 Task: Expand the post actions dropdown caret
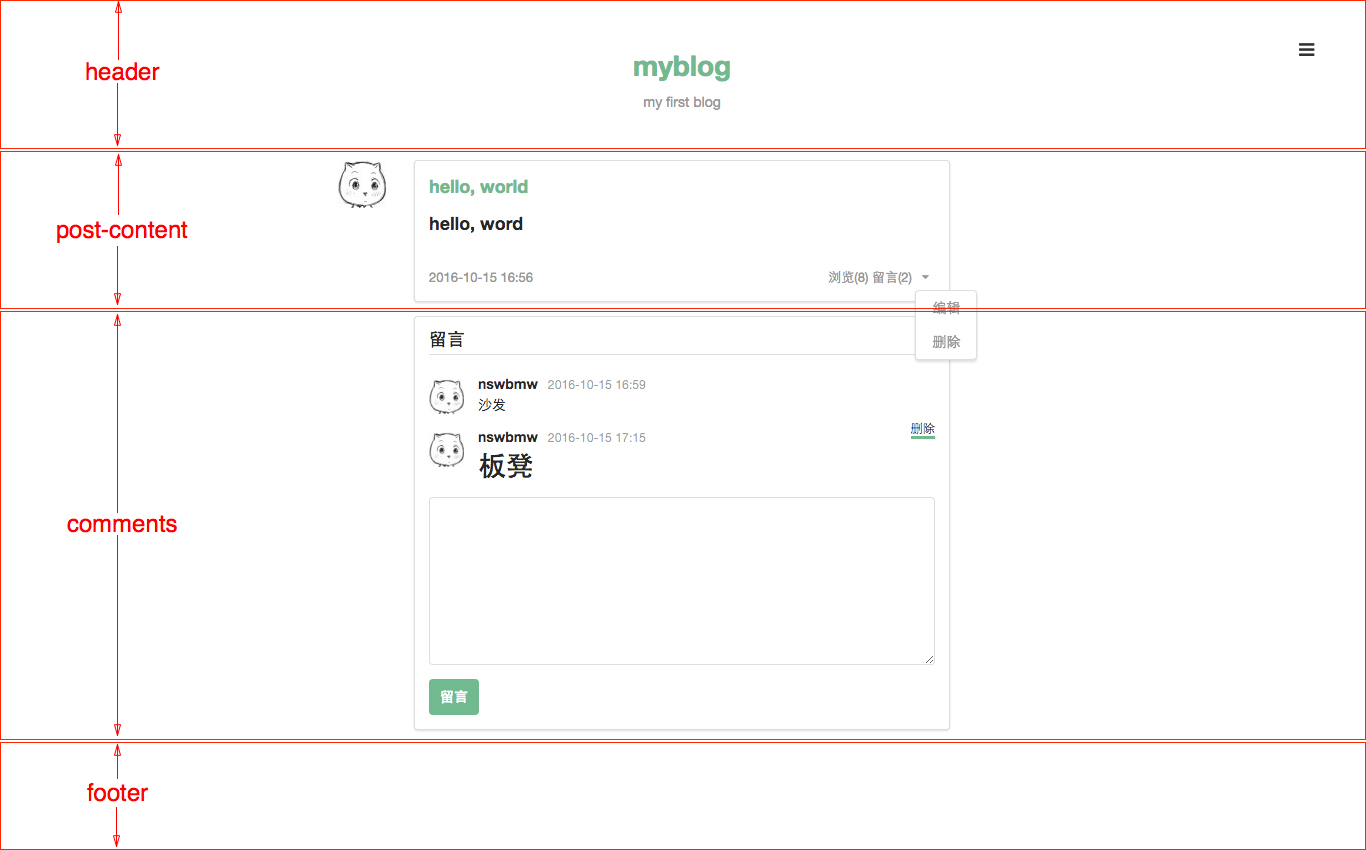925,277
